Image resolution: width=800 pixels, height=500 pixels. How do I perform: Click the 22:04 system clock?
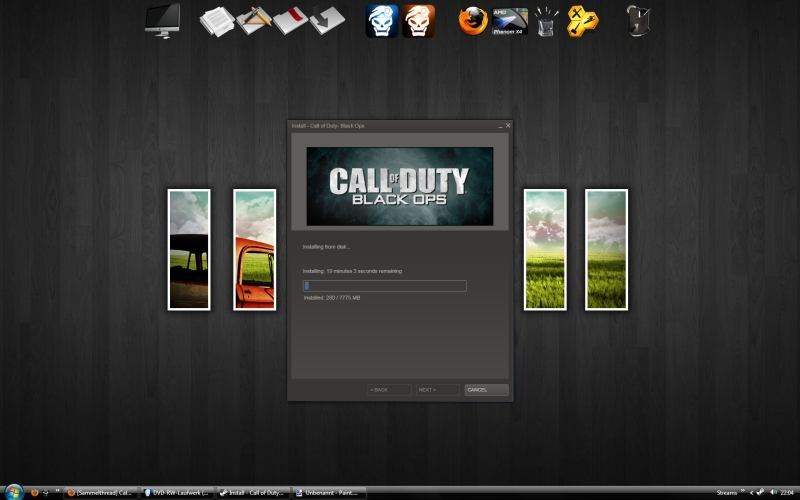click(787, 493)
